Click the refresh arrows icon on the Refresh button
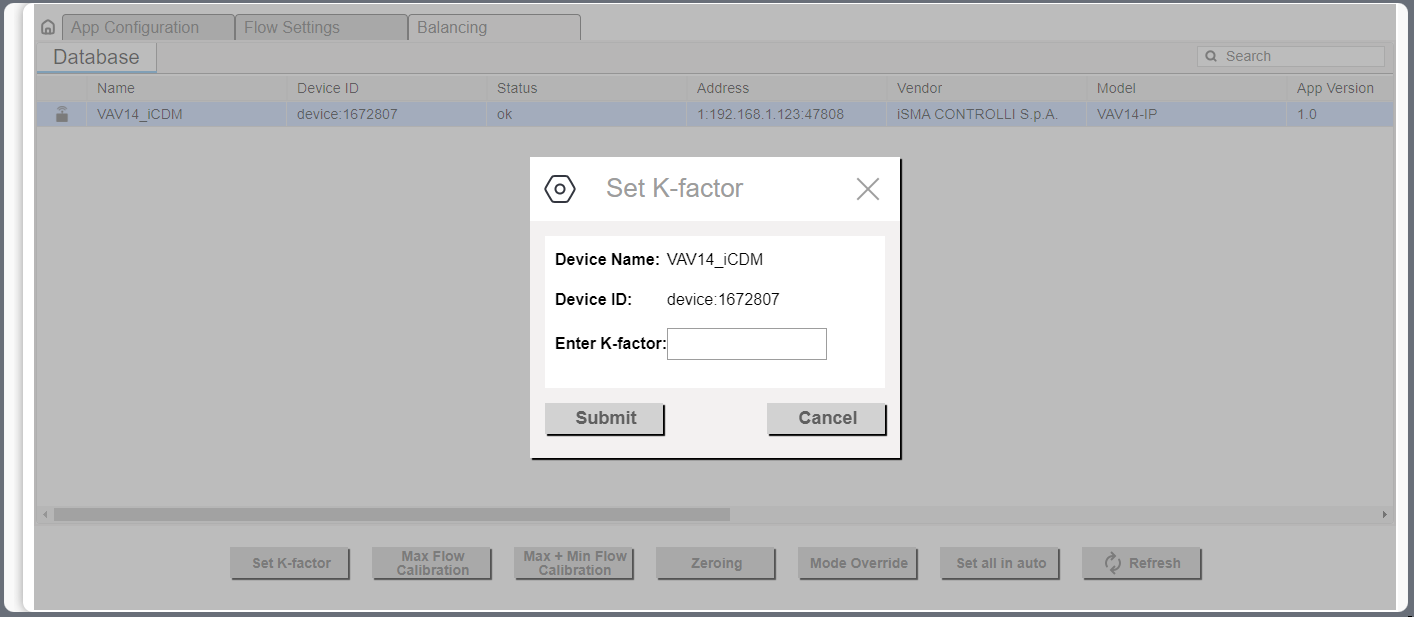Viewport: 1414px width, 617px height. tap(1113, 562)
